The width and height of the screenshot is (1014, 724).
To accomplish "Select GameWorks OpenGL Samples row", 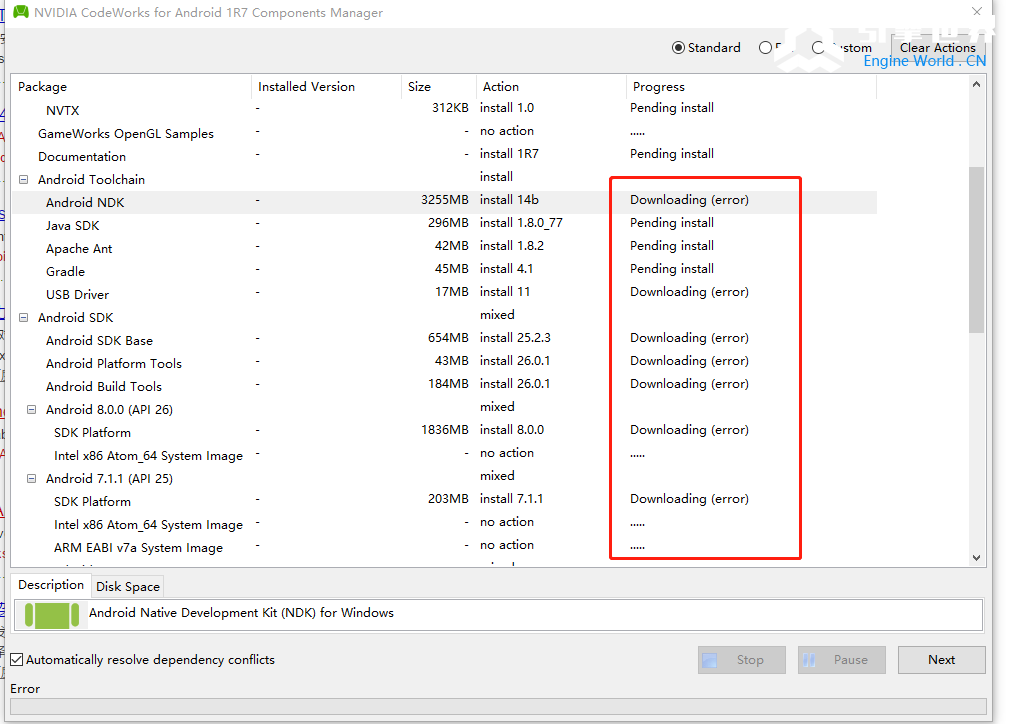I will pyautogui.click(x=444, y=134).
